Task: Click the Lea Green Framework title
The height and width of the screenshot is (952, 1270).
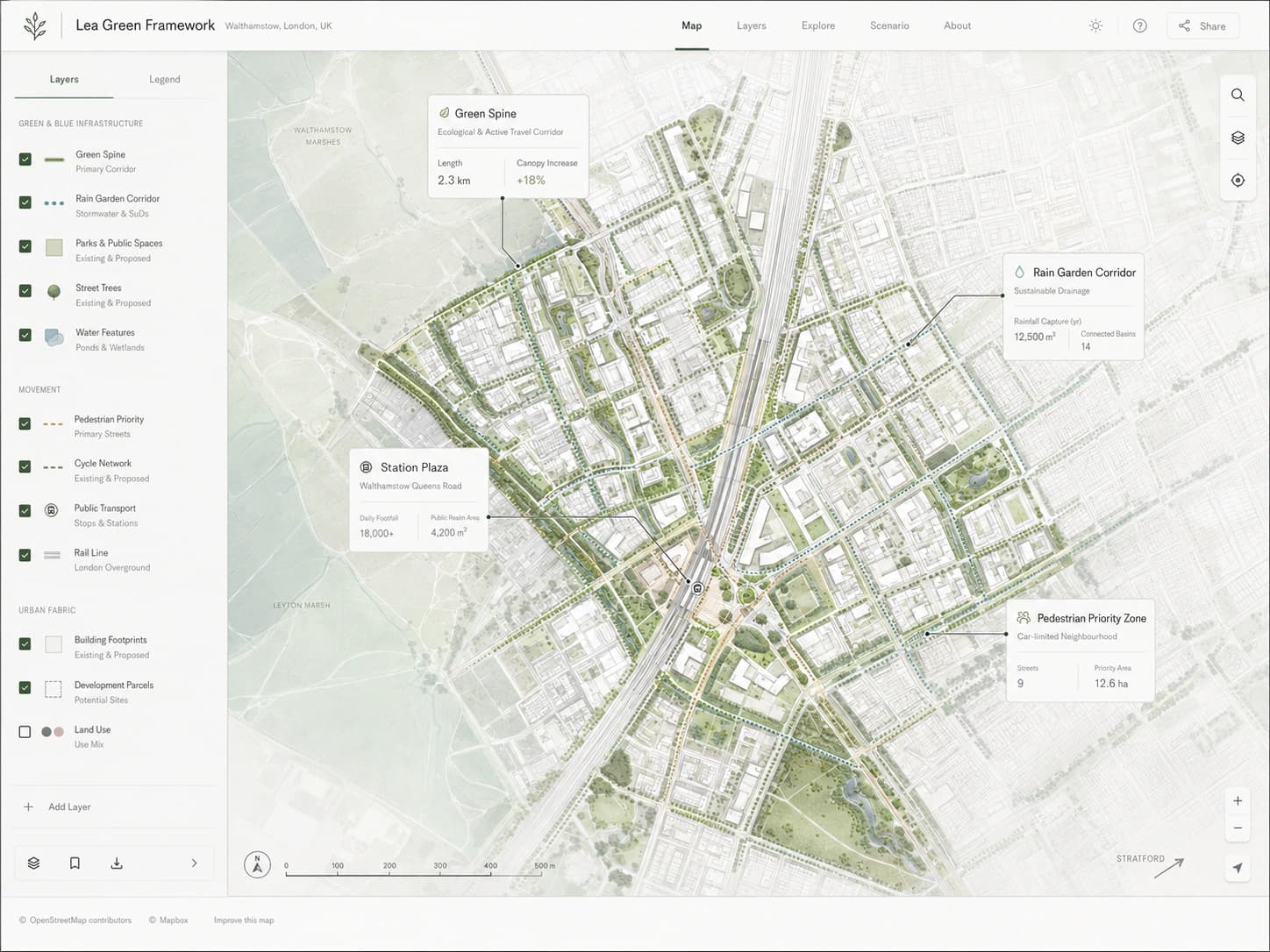Action: pyautogui.click(x=145, y=25)
